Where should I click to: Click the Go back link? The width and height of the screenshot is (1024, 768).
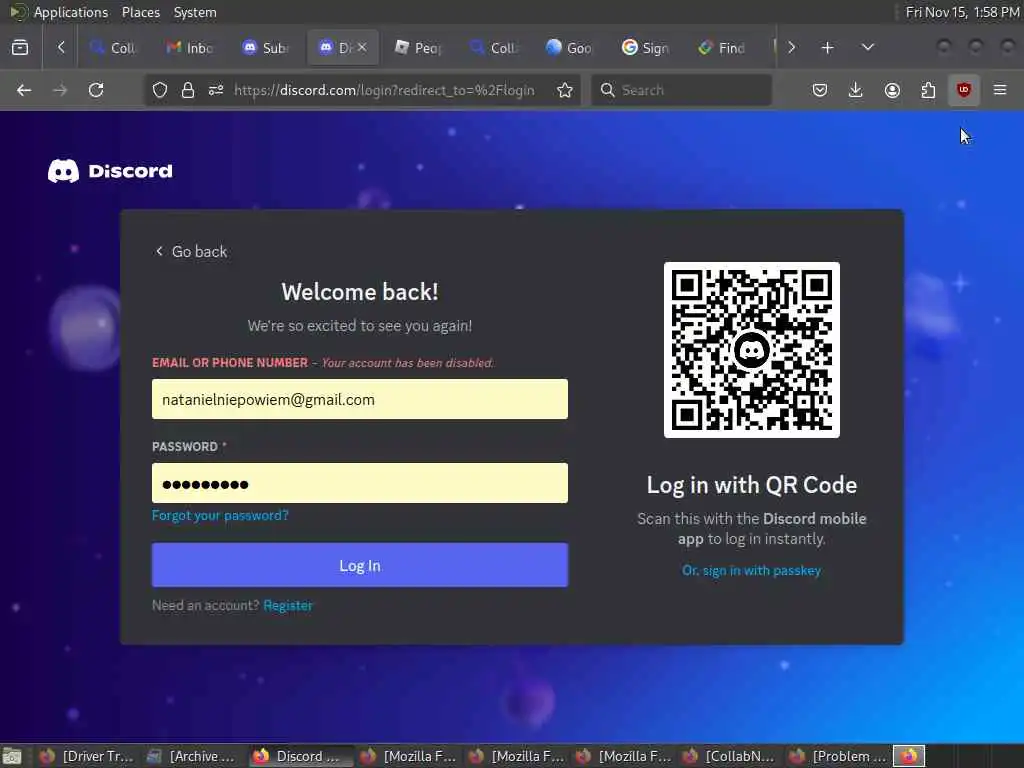pyautogui.click(x=191, y=251)
